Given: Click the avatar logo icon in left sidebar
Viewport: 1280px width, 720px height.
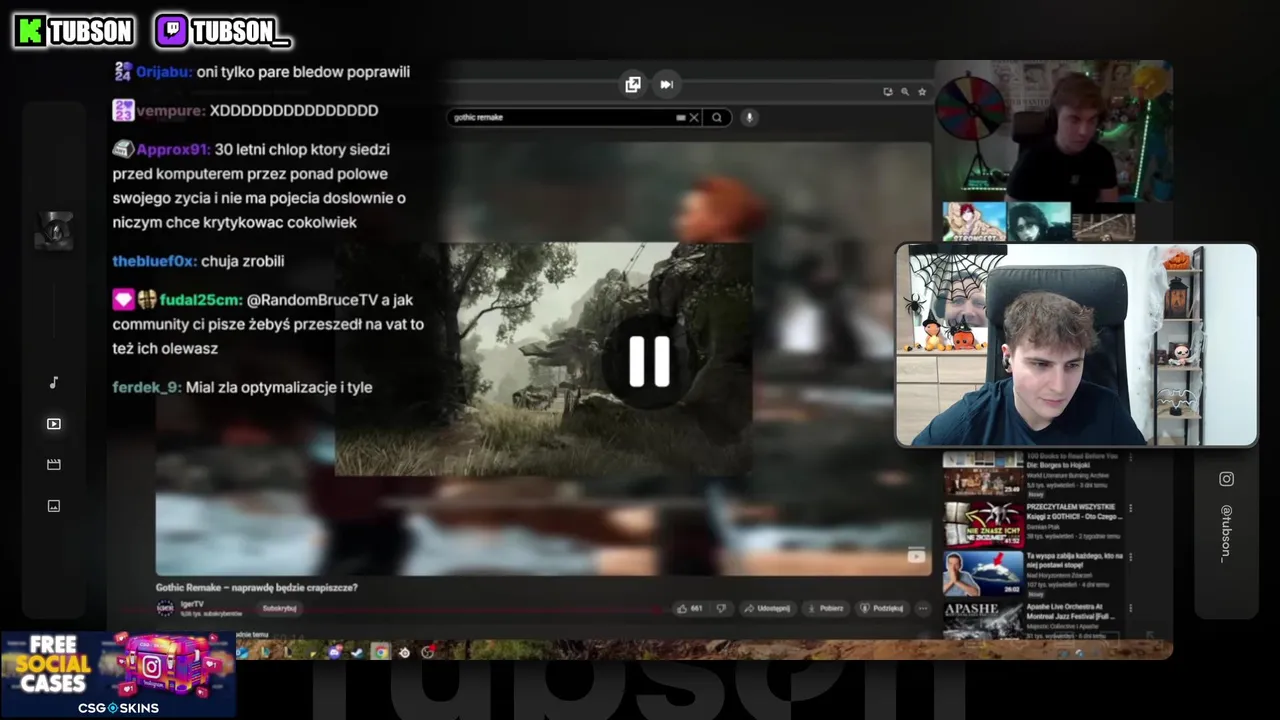Looking at the screenshot, I should [x=54, y=231].
